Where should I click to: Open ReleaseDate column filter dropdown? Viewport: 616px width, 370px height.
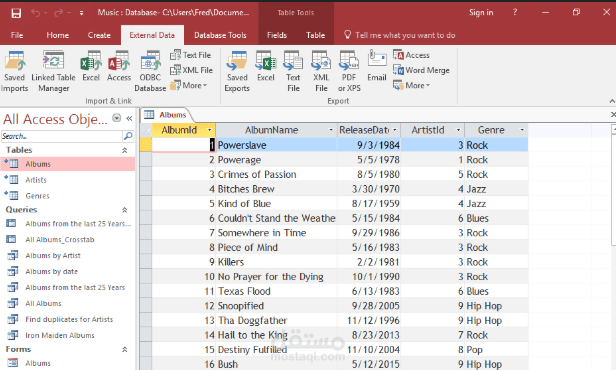(395, 130)
